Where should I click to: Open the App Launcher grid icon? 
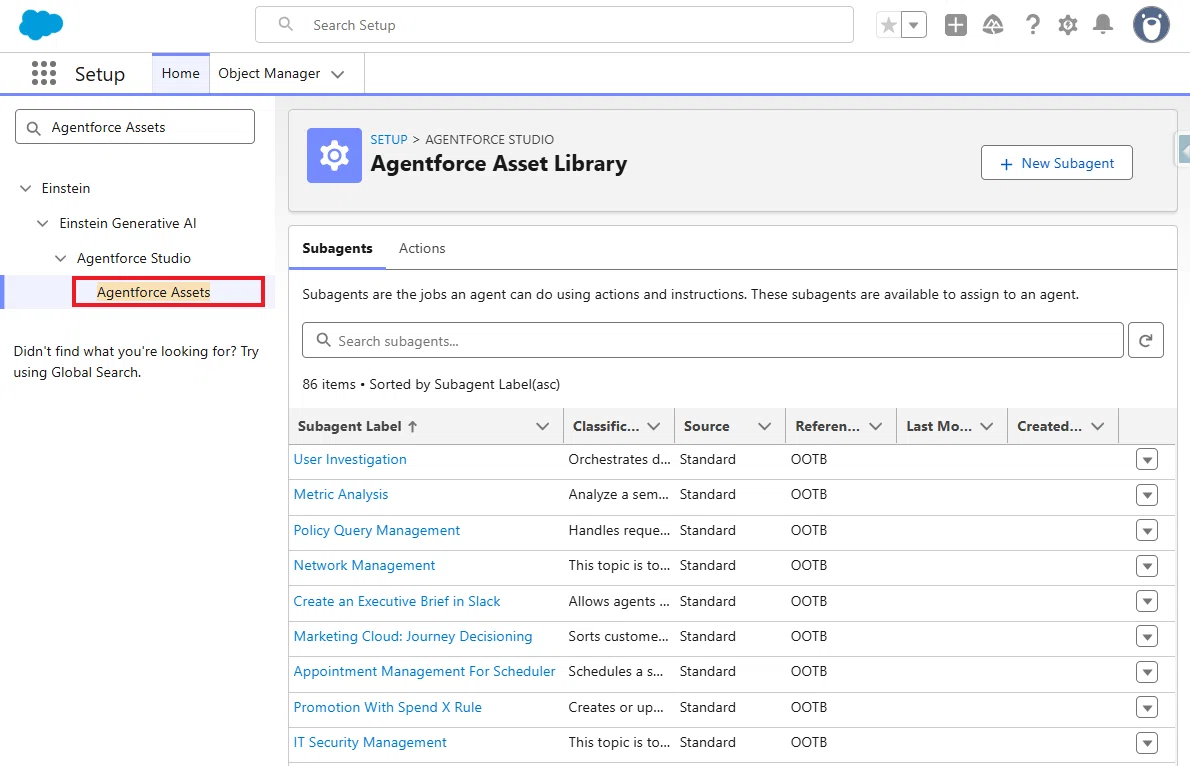pyautogui.click(x=44, y=73)
